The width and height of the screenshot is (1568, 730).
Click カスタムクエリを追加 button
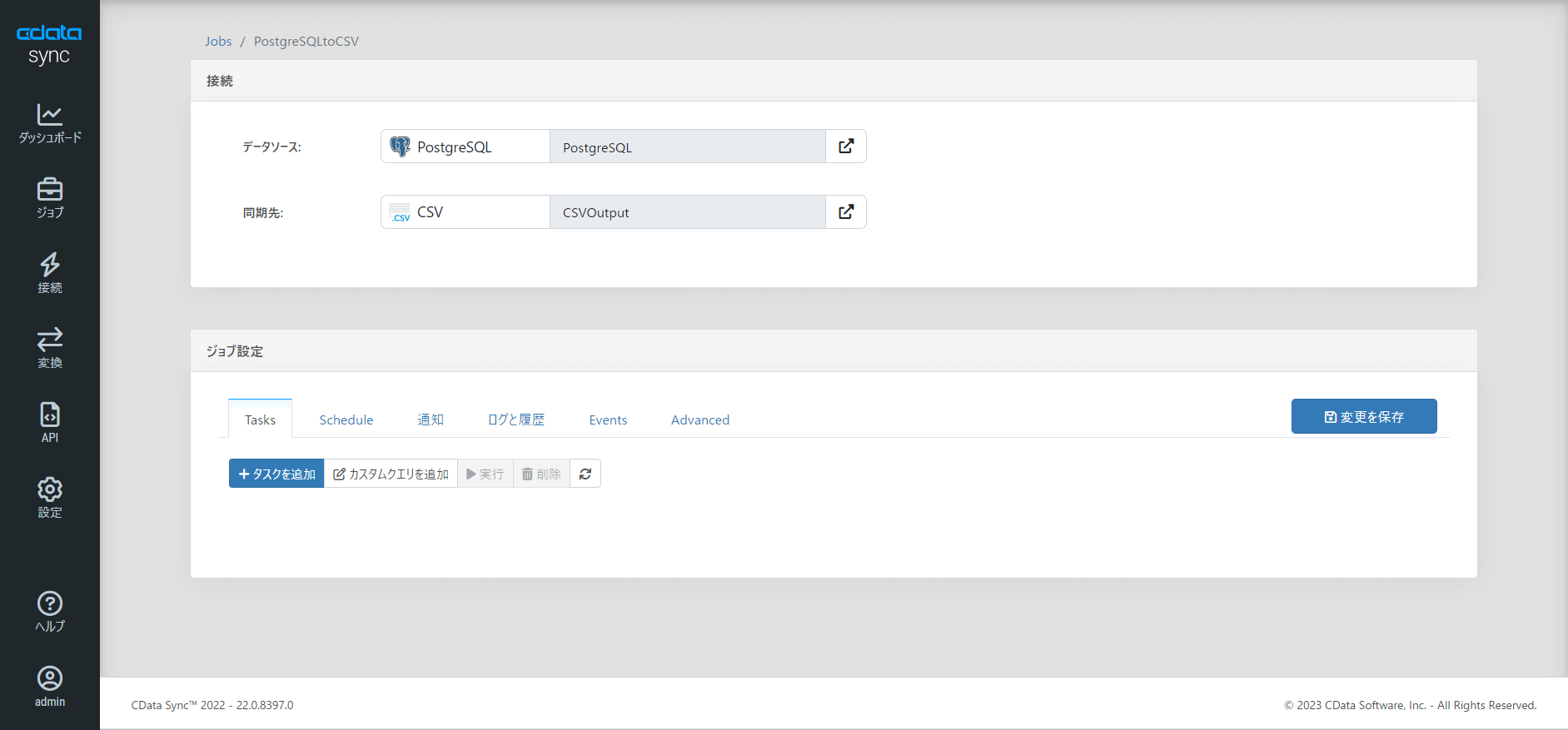pos(391,474)
